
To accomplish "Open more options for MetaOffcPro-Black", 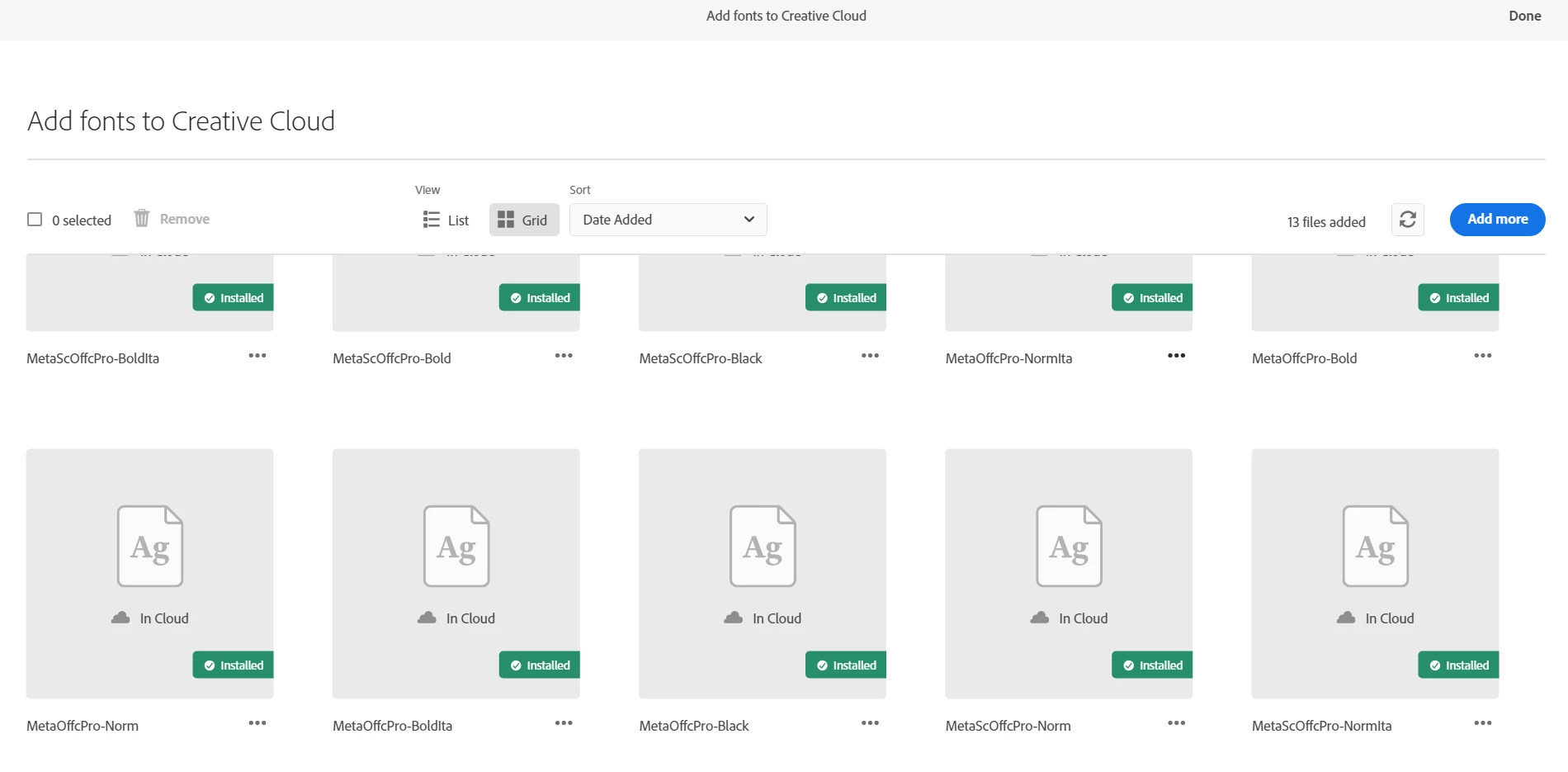I will pyautogui.click(x=870, y=723).
